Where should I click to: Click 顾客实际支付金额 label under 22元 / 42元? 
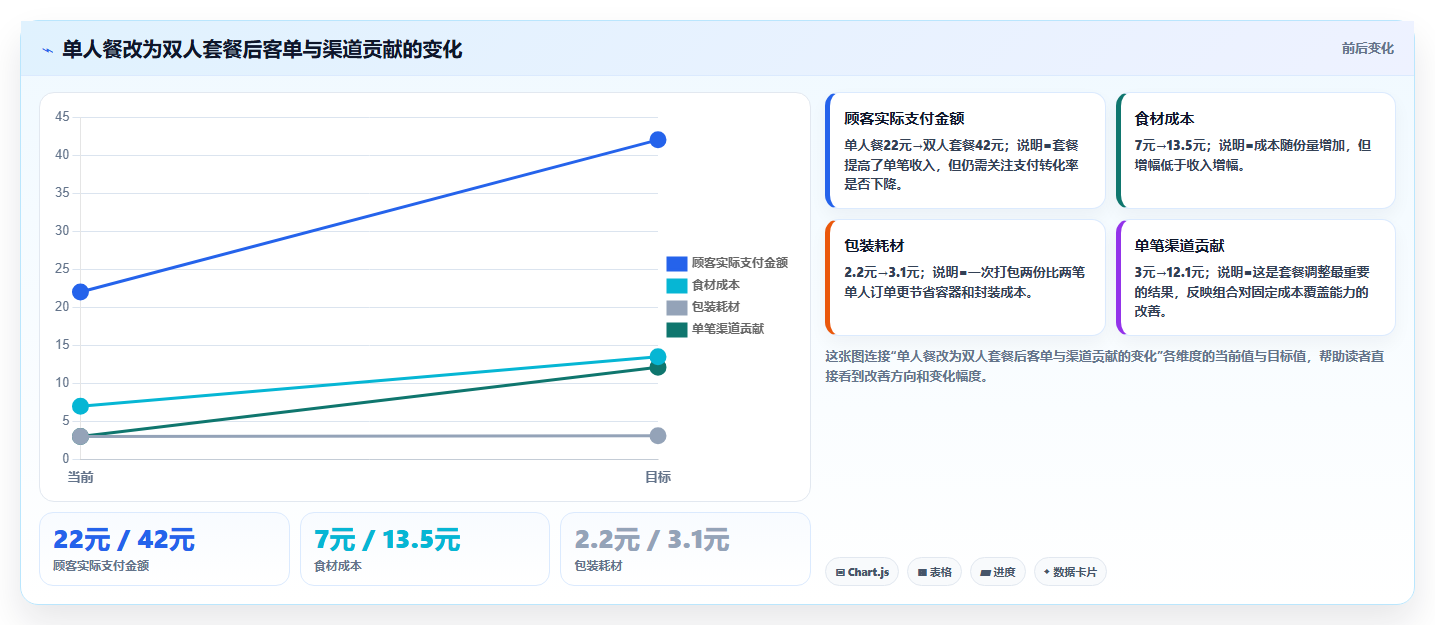(101, 566)
